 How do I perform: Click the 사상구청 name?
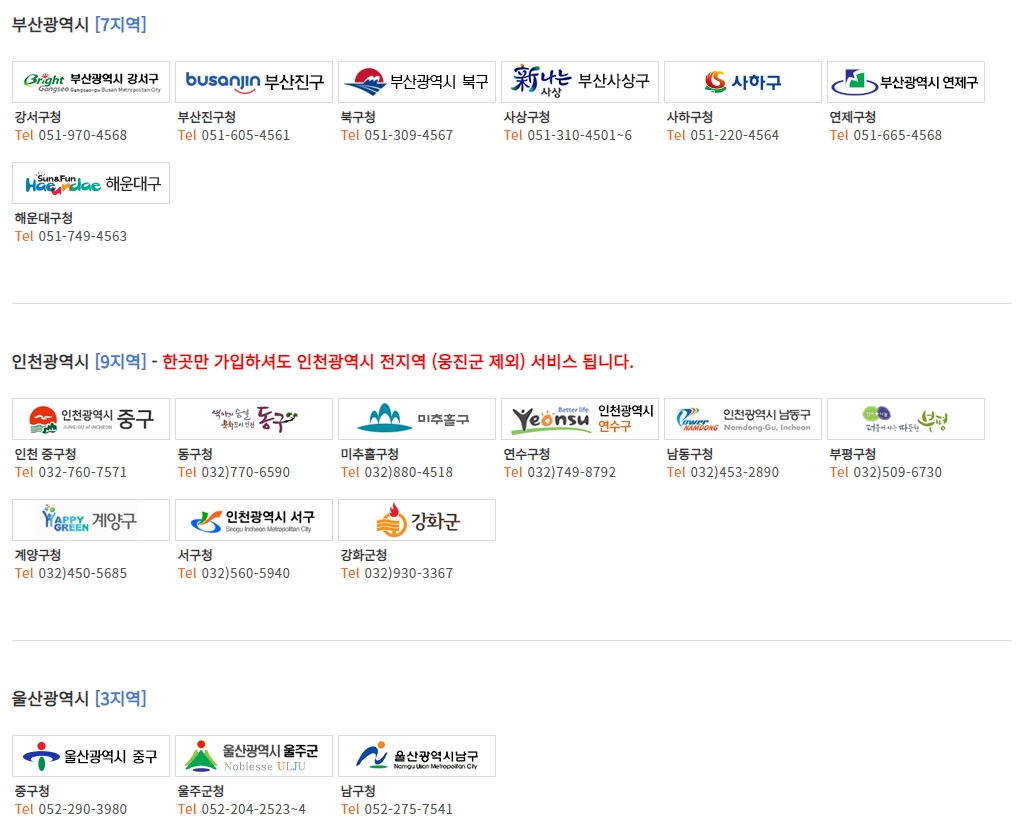click(x=526, y=117)
